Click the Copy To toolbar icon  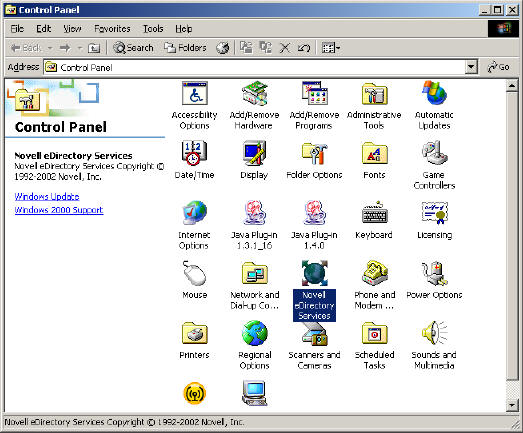(x=266, y=48)
